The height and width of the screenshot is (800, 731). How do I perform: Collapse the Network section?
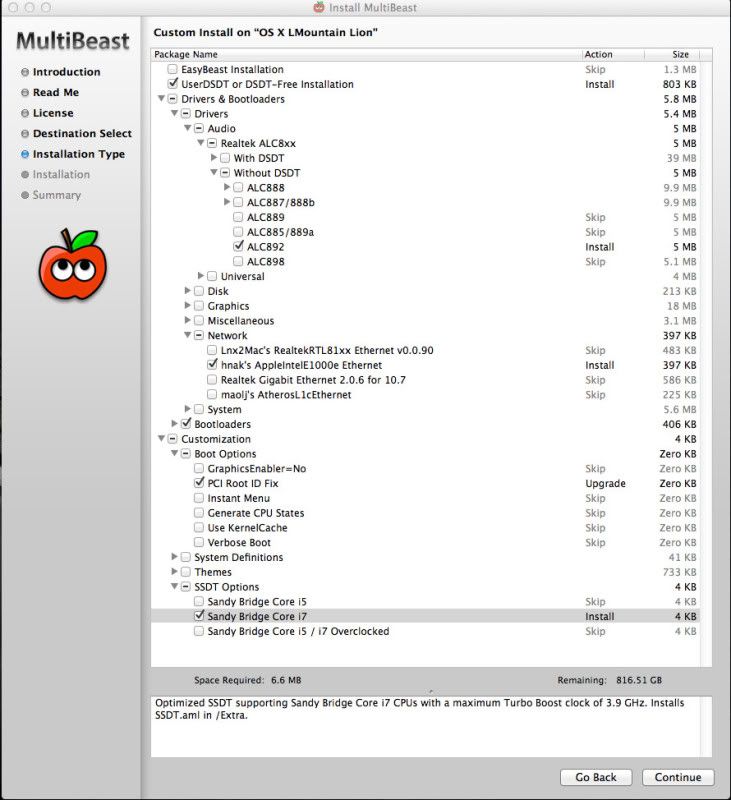[188, 335]
